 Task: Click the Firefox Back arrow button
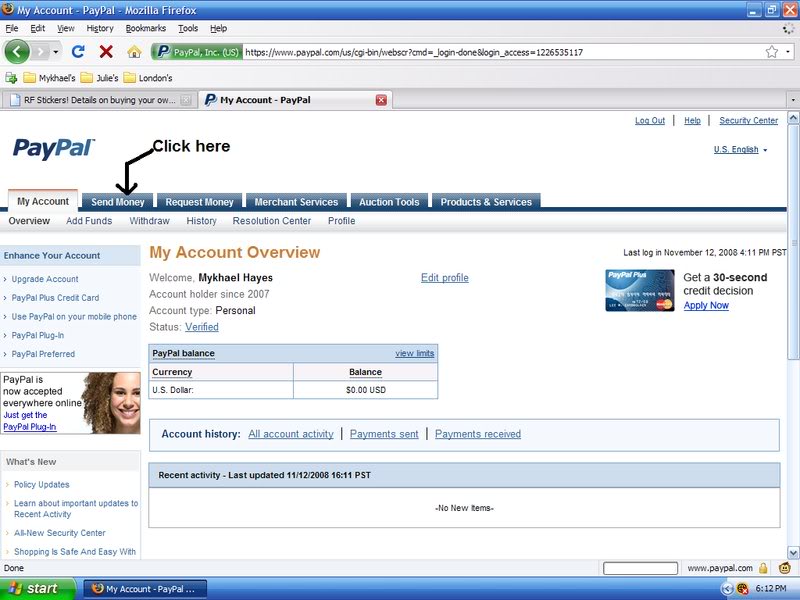[x=17, y=52]
